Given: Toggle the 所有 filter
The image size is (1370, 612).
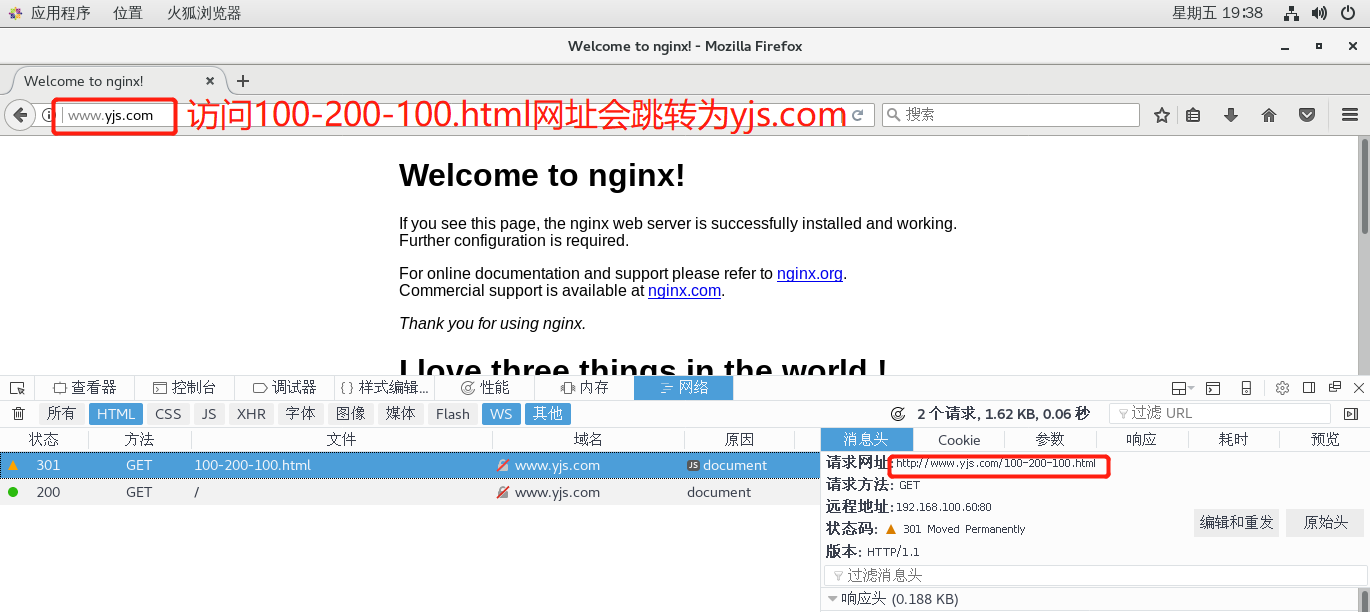Looking at the screenshot, I should (x=61, y=414).
